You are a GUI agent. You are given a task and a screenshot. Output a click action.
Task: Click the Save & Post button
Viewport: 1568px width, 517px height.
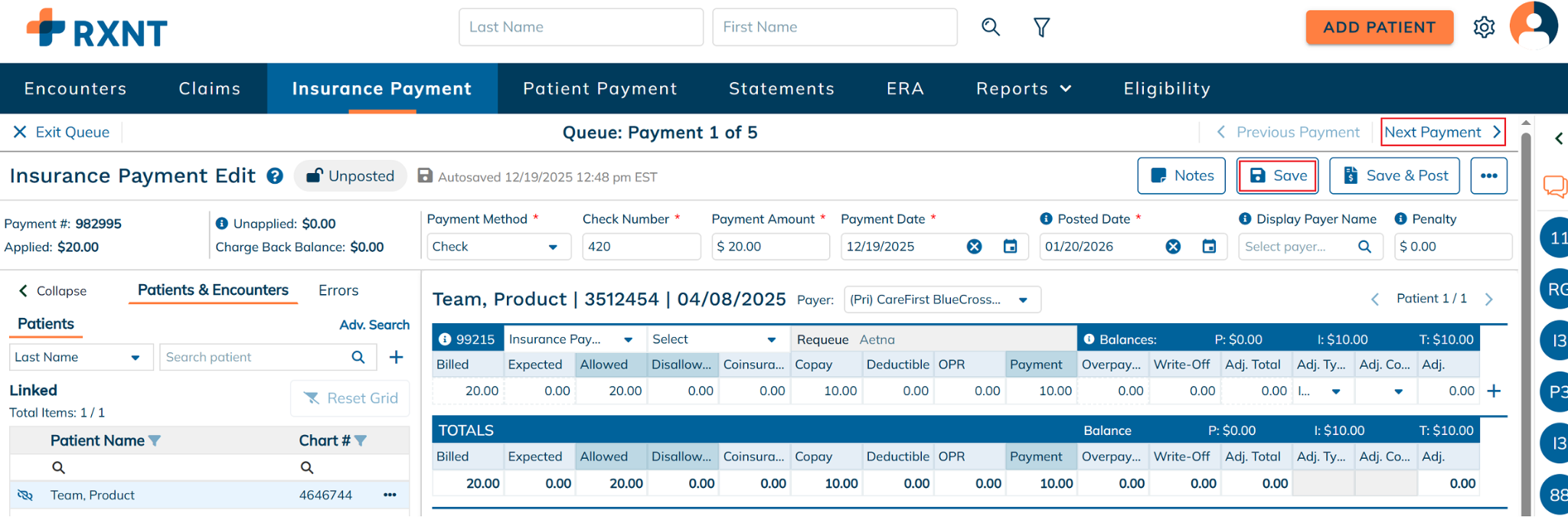click(x=1393, y=176)
